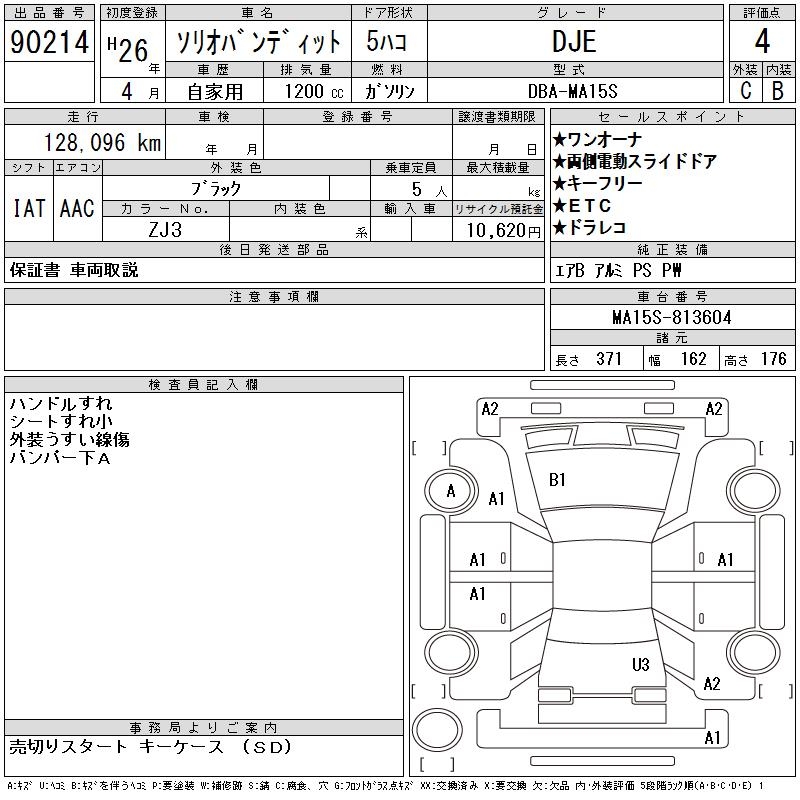Select sales point ★ETC
Image resolution: width=800 pixels, height=800 pixels.
click(582, 206)
